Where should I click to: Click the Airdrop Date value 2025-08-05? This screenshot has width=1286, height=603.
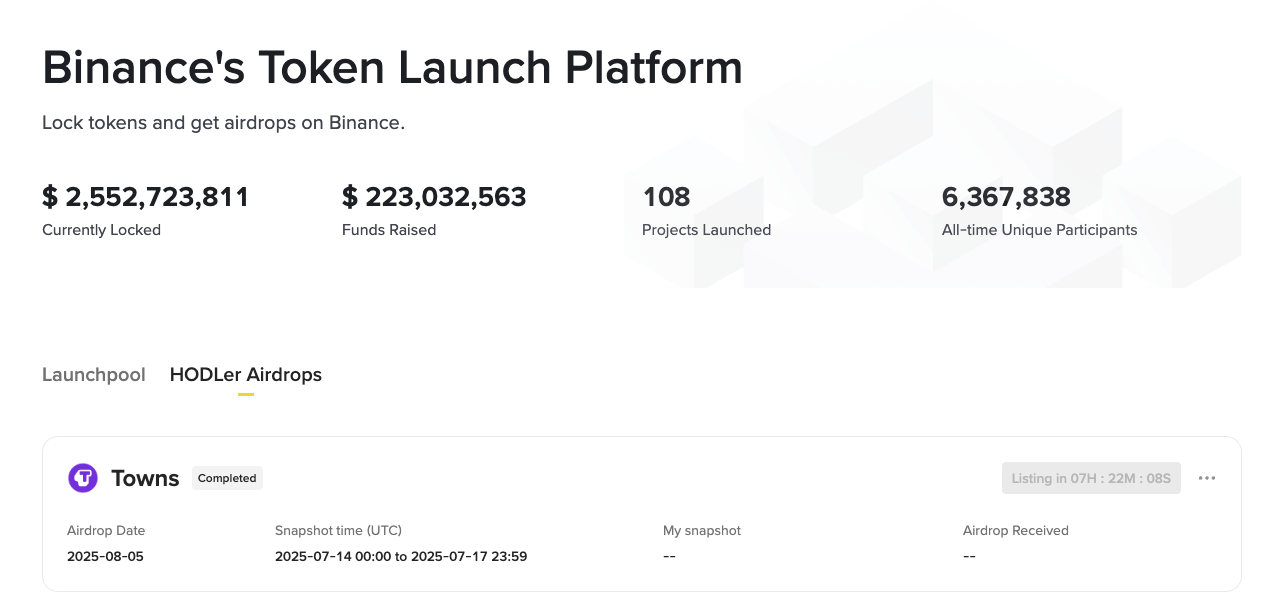(x=105, y=556)
